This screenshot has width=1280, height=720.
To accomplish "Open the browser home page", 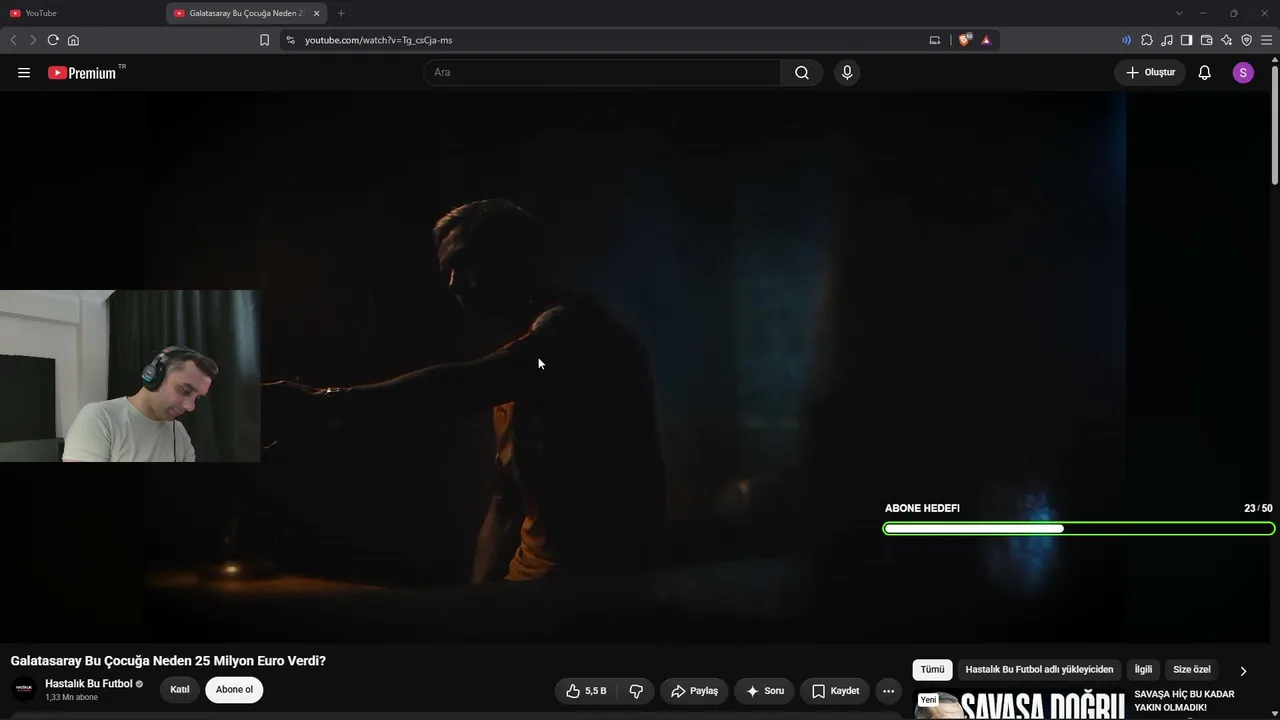I will coord(73,40).
